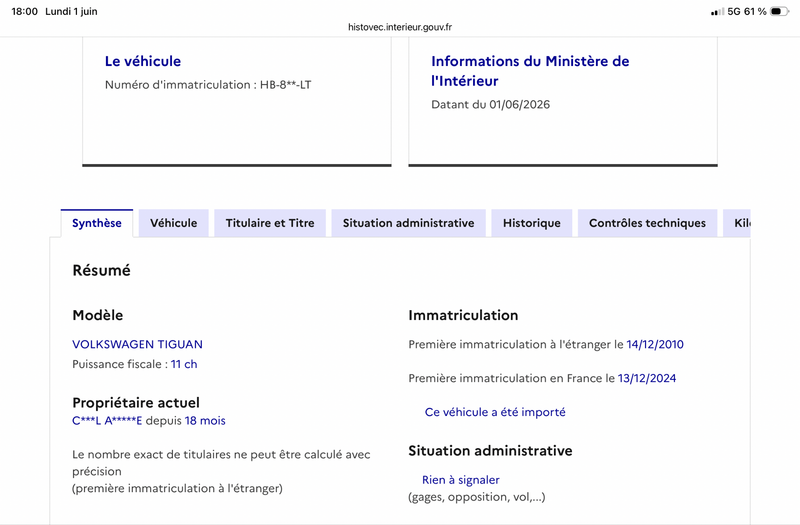Click 'Rien à signaler' status
This screenshot has height=525, width=800.
point(461,480)
